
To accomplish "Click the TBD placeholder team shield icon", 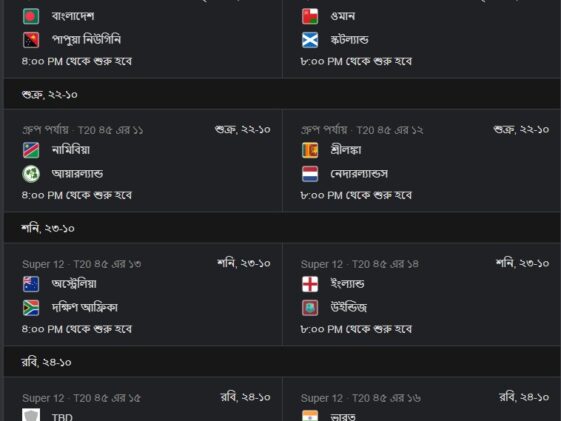I will [x=31, y=415].
